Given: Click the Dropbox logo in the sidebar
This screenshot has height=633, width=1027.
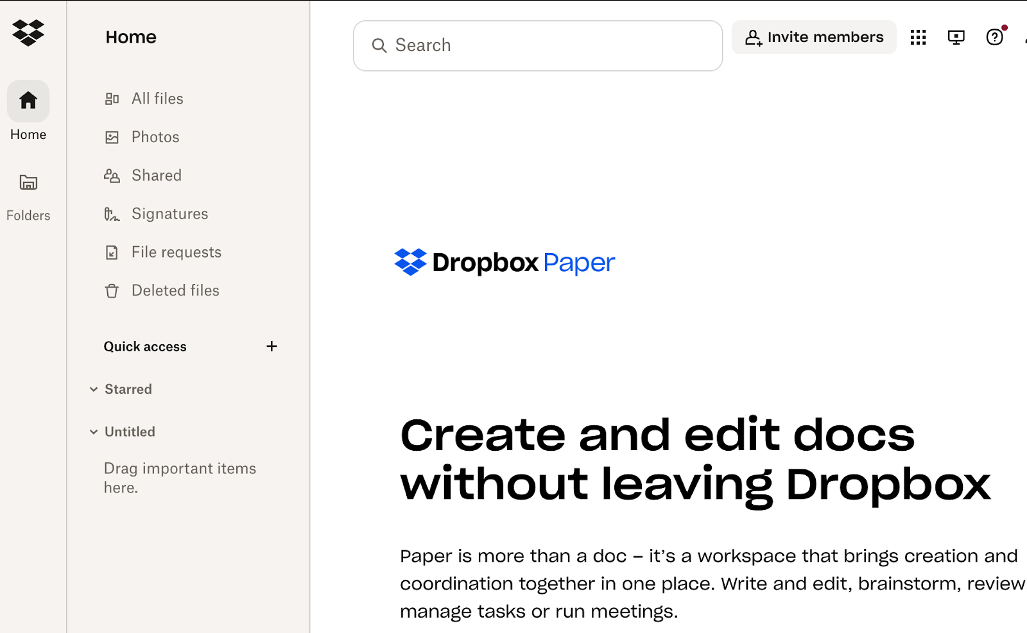Looking at the screenshot, I should (28, 32).
